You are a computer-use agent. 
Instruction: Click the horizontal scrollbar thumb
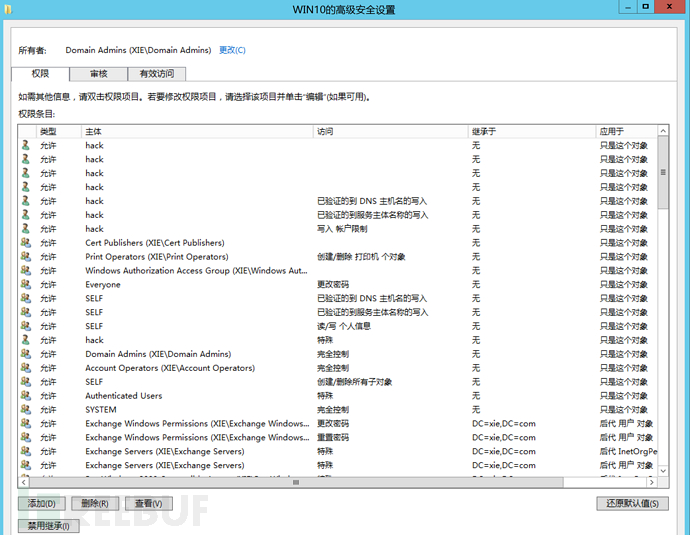click(x=296, y=483)
